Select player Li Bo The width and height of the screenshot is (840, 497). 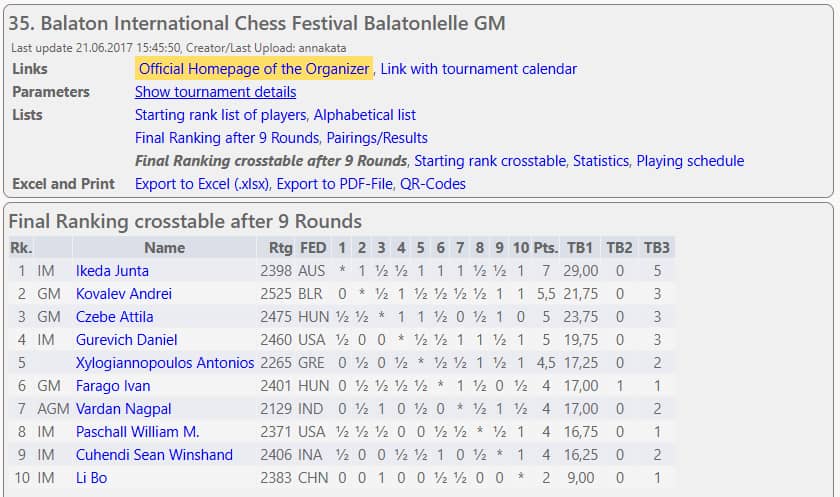[91, 478]
